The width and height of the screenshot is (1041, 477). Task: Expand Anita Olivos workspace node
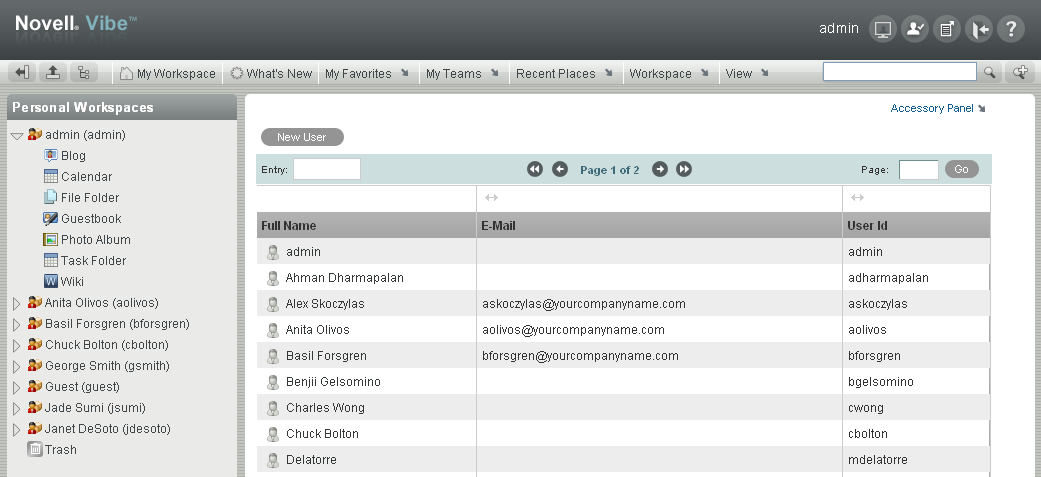click(x=17, y=303)
